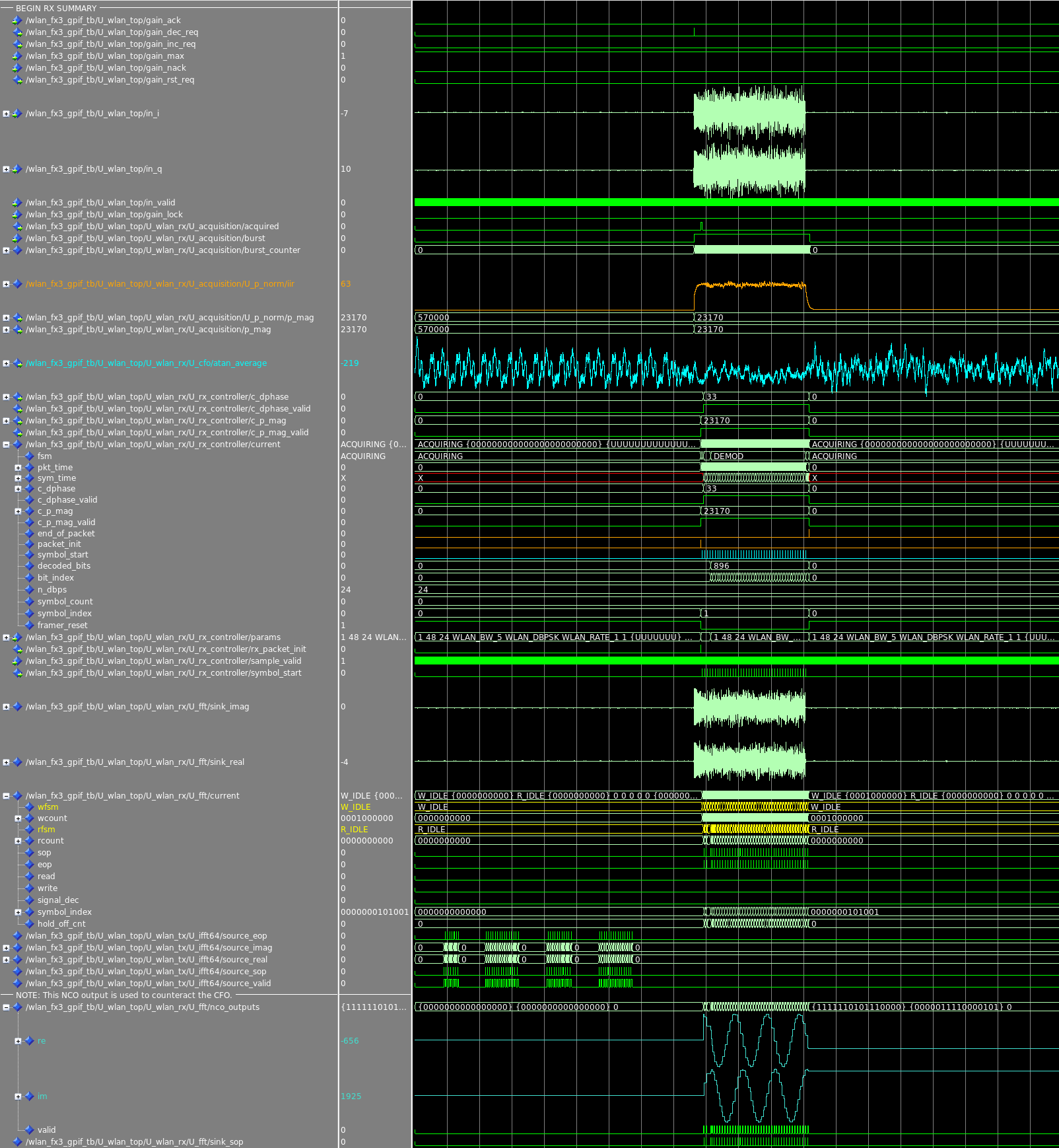Select the signal_dec field name
Image resolution: width=1059 pixels, height=1148 pixels.
(x=58, y=900)
